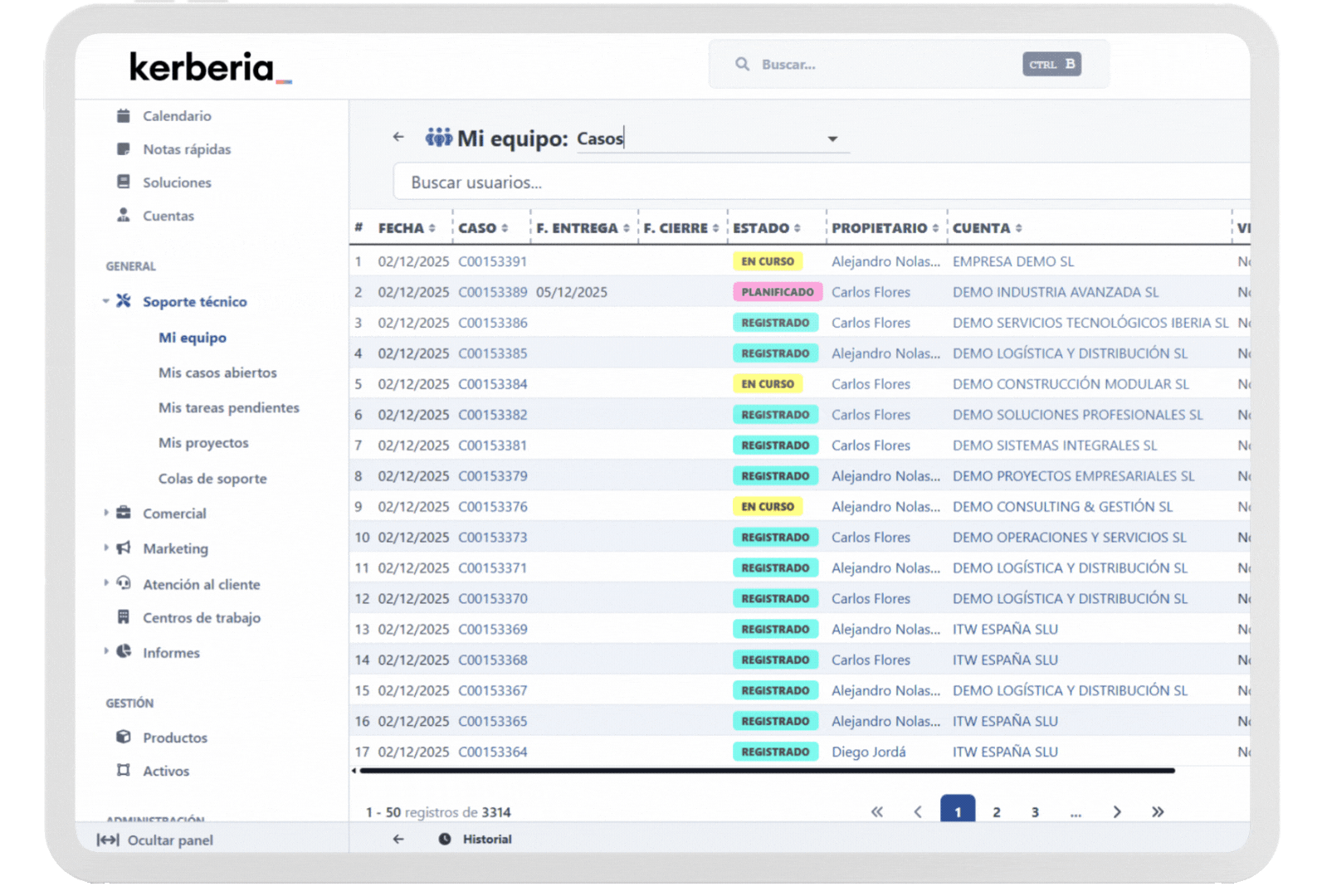Click the Mi equipo people icon

[x=438, y=137]
